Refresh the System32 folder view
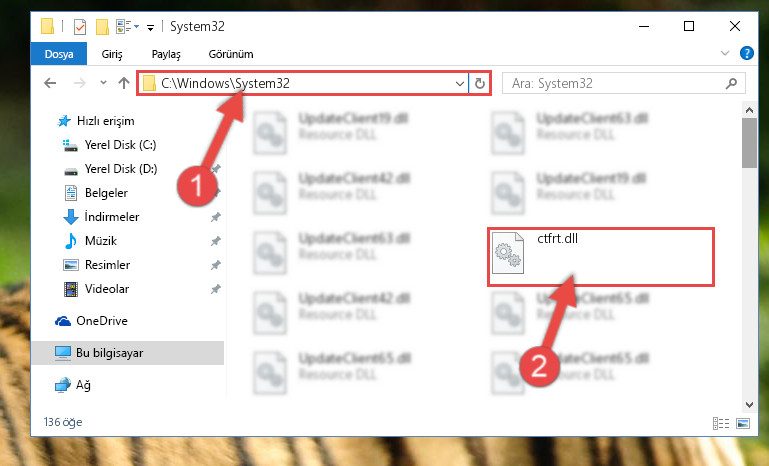Image resolution: width=769 pixels, height=466 pixels. 480,83
